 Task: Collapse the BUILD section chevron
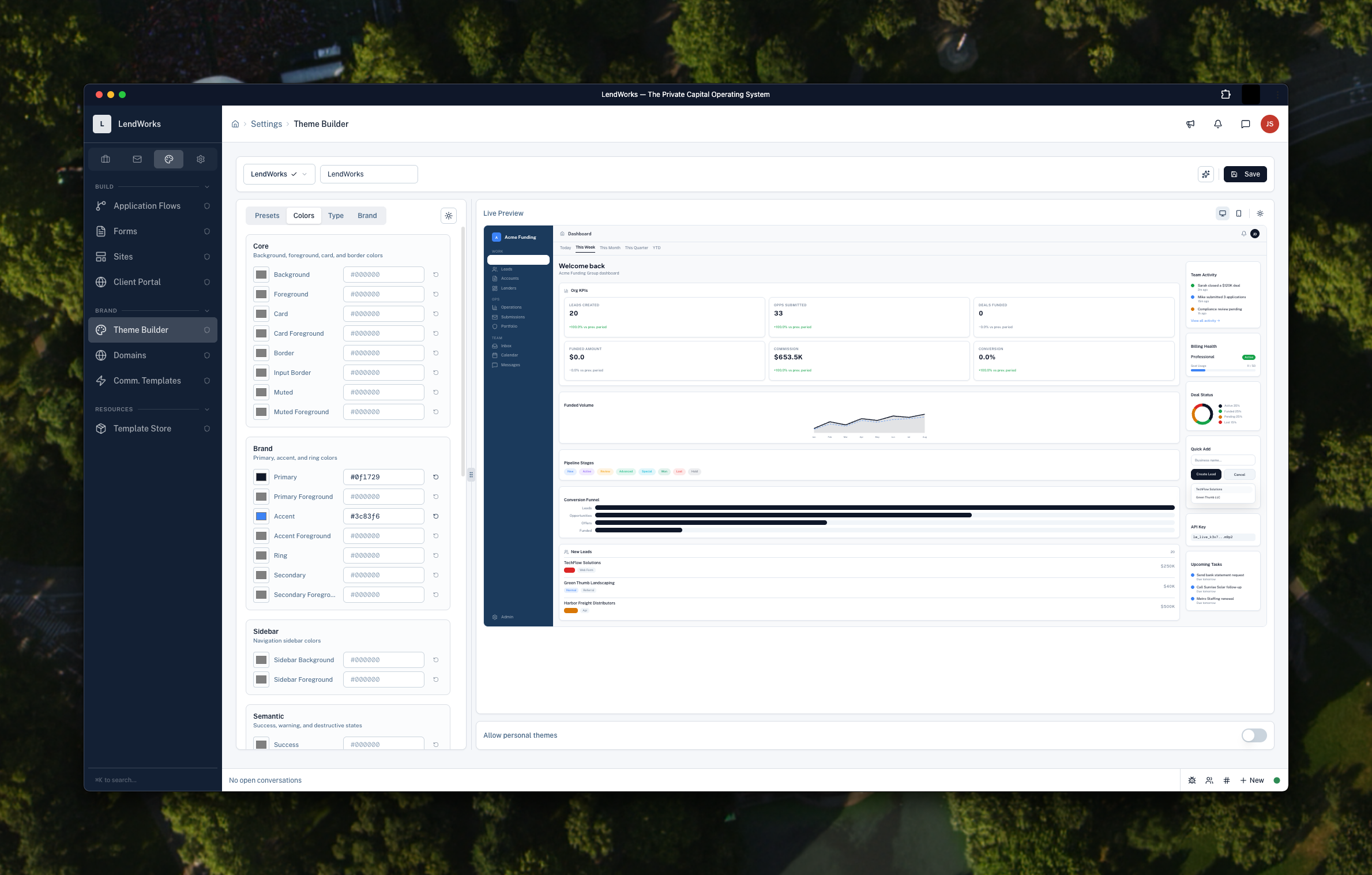pos(207,187)
